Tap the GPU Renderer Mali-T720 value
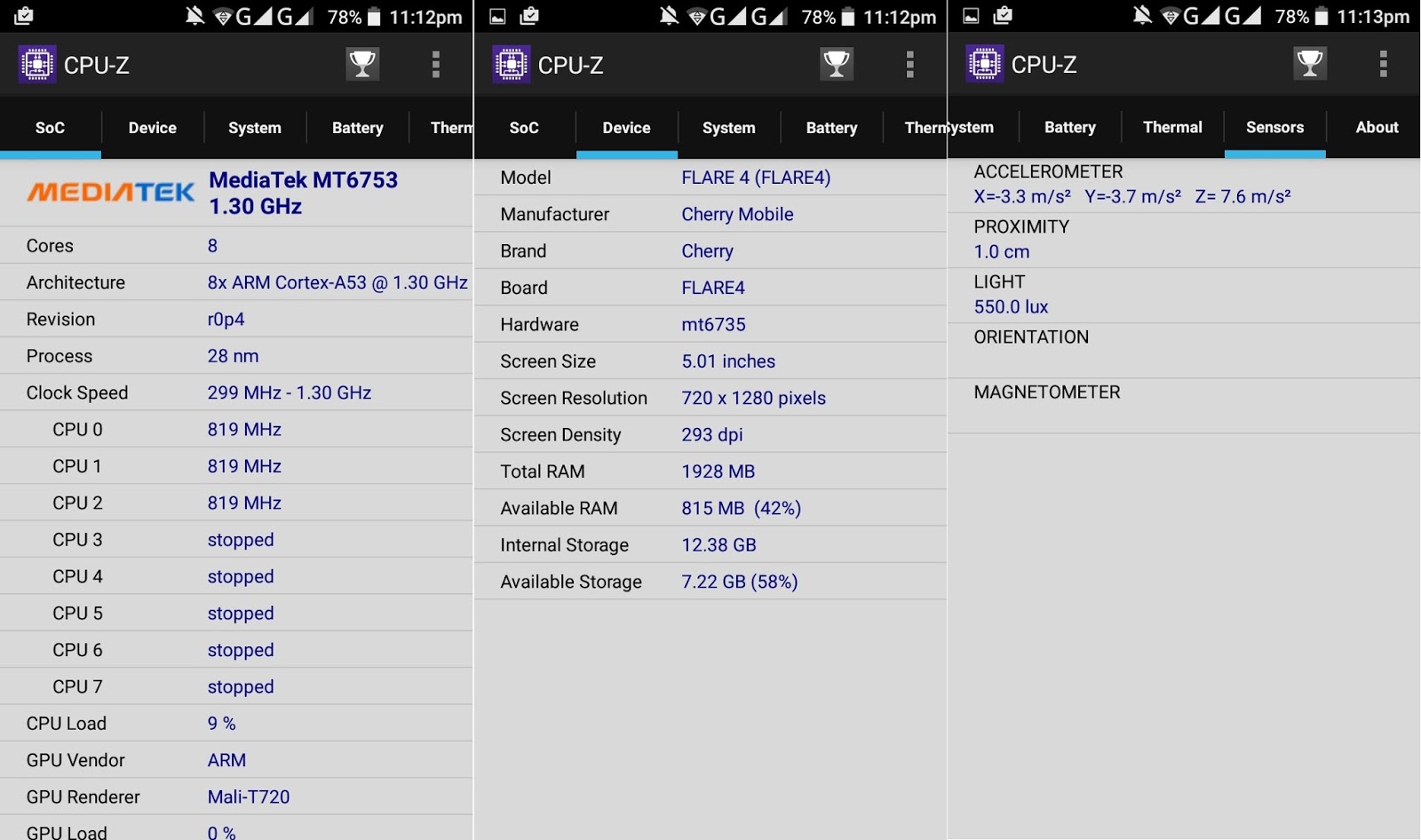The width and height of the screenshot is (1421, 840). [249, 797]
